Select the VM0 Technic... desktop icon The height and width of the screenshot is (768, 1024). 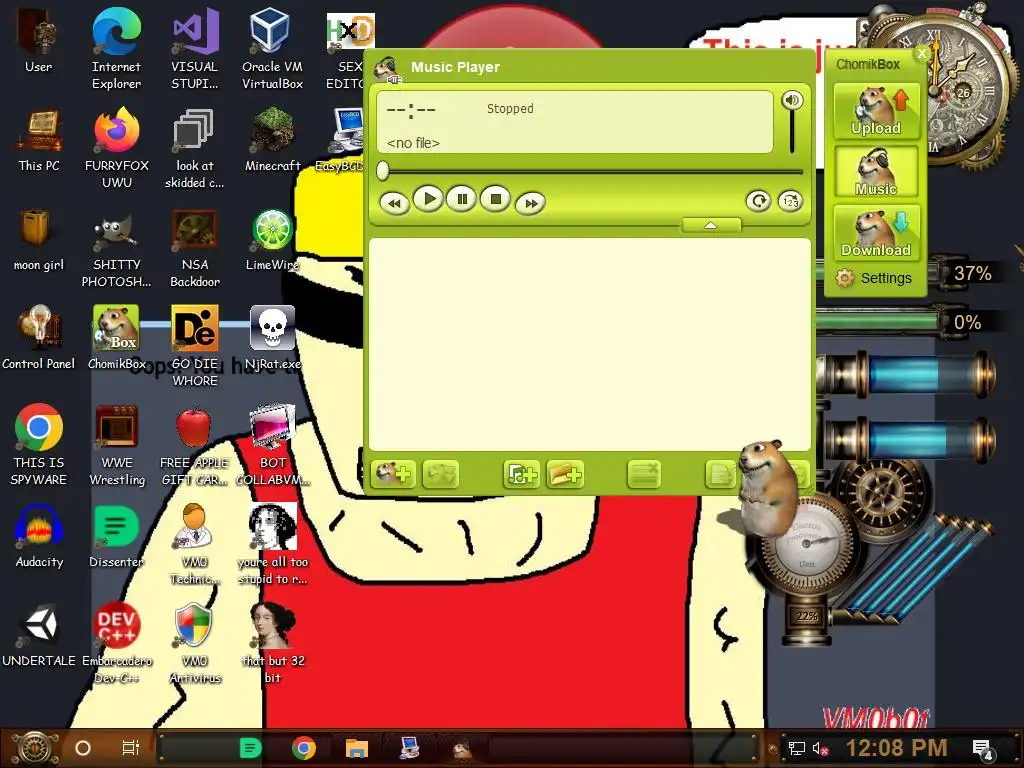tap(195, 545)
